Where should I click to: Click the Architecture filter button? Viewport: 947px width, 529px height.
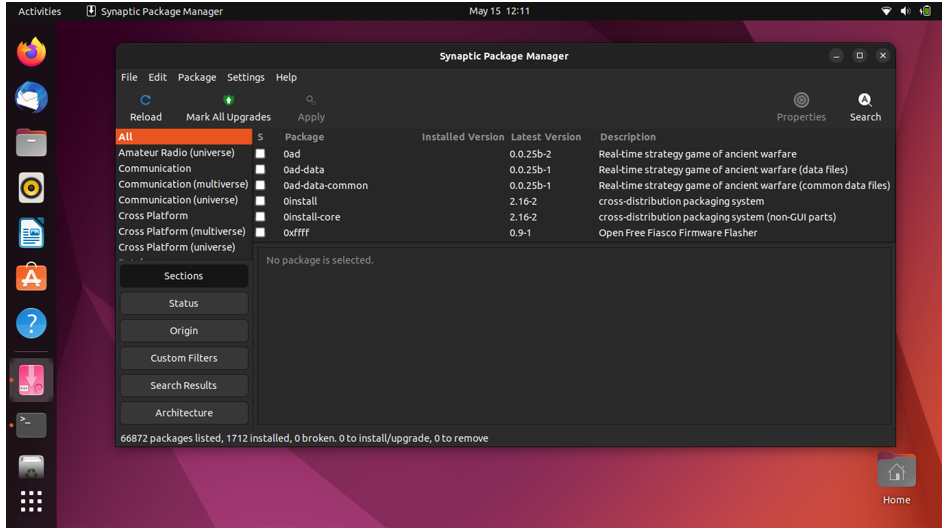pos(184,413)
